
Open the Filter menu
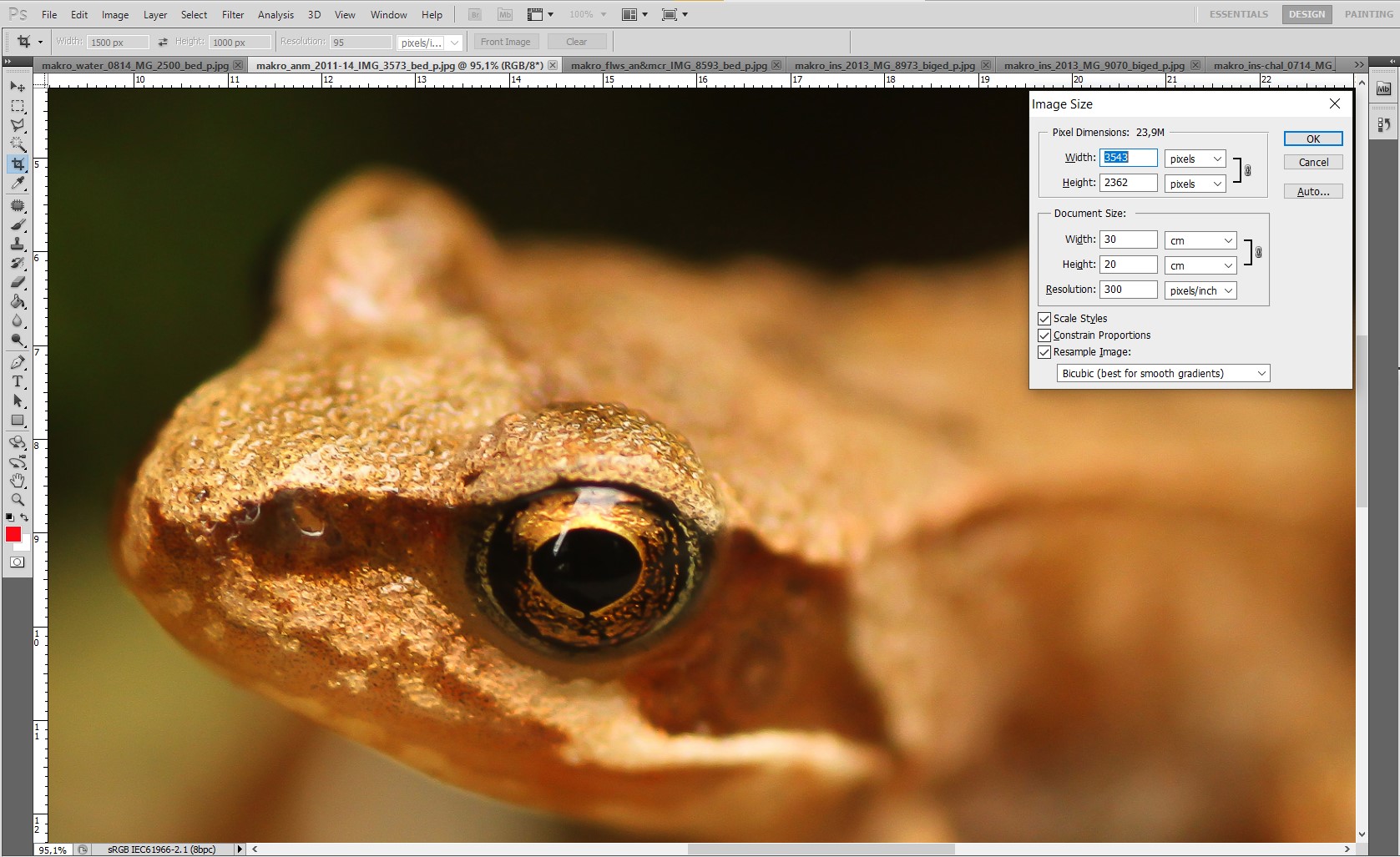(233, 15)
